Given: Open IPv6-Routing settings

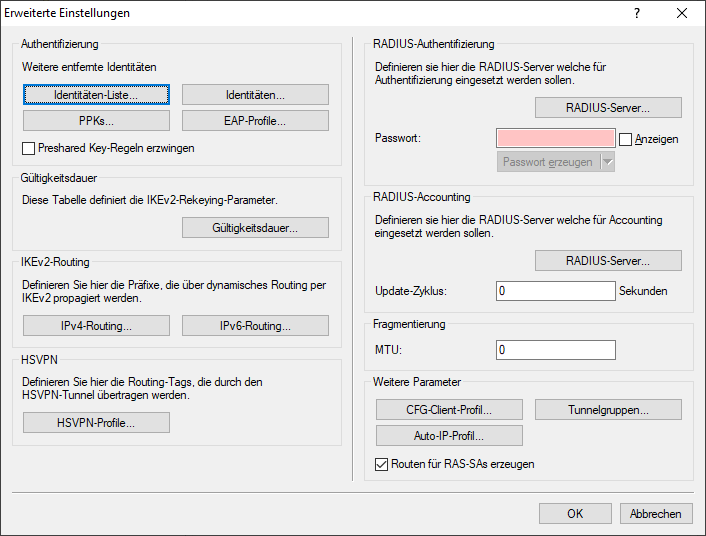Looking at the screenshot, I should [255, 326].
